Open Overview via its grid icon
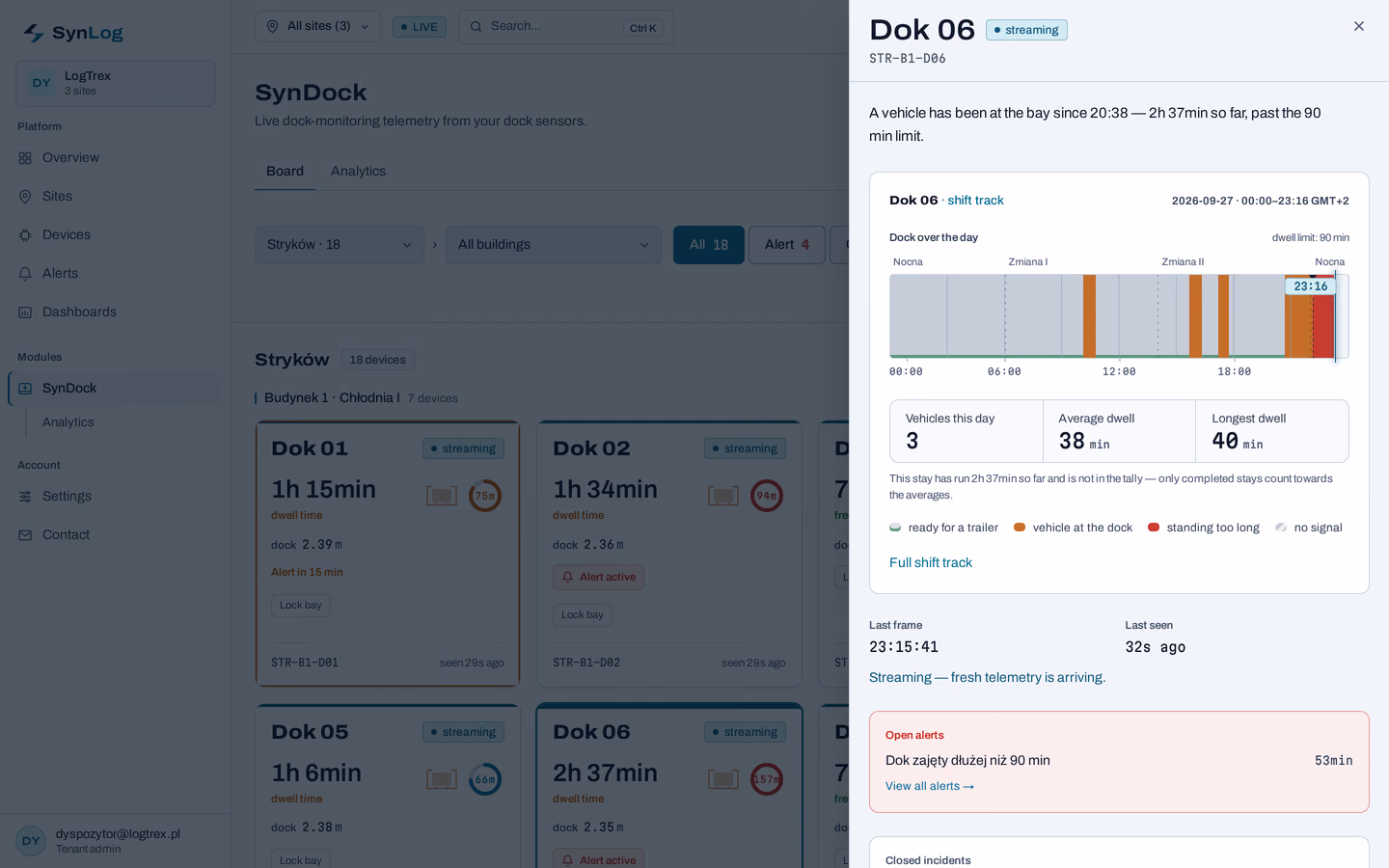This screenshot has width=1389, height=868. (x=25, y=158)
